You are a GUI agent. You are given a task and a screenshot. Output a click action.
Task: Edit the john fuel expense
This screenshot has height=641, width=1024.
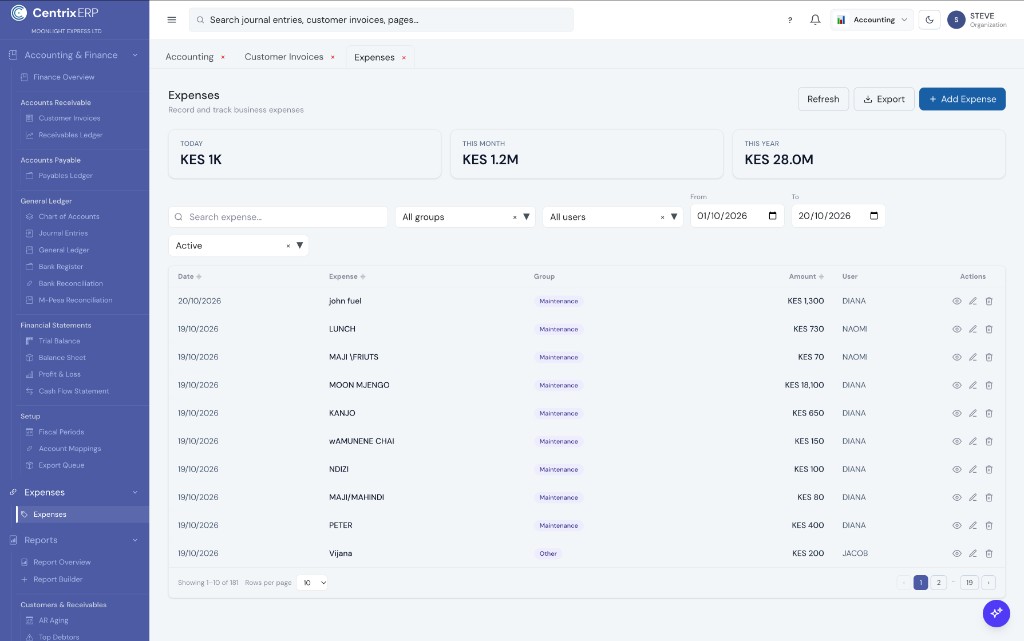pos(972,301)
